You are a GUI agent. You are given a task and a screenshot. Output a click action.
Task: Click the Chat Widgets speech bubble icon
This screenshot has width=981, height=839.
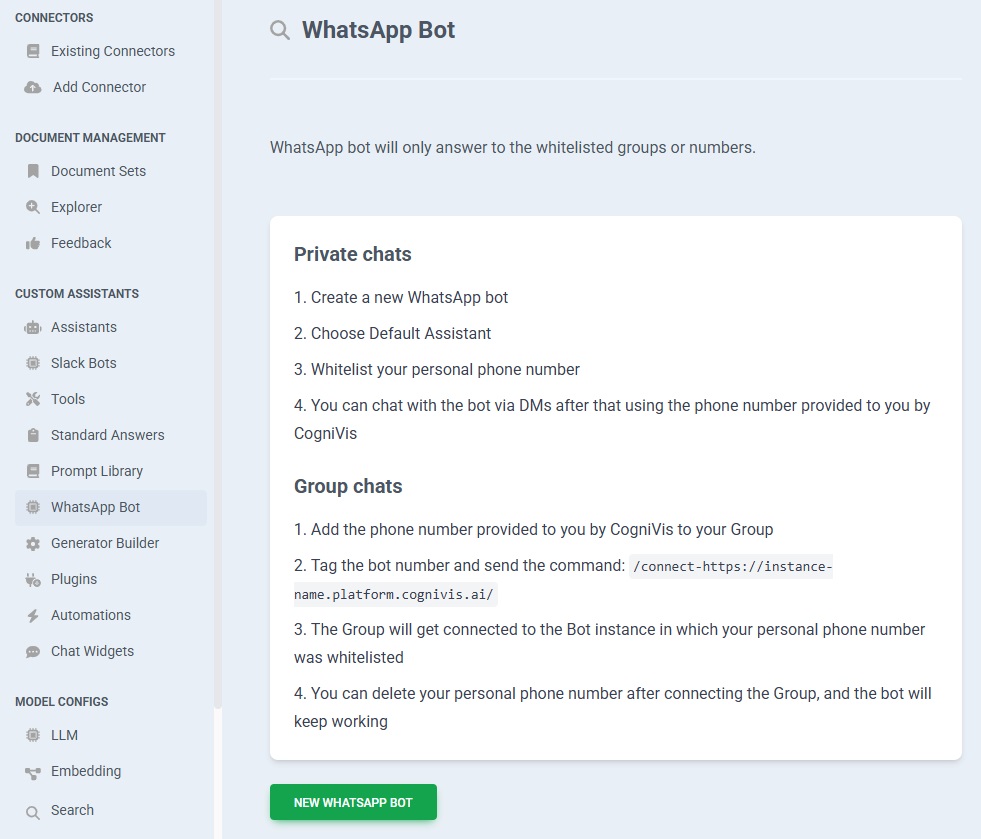[x=33, y=651]
